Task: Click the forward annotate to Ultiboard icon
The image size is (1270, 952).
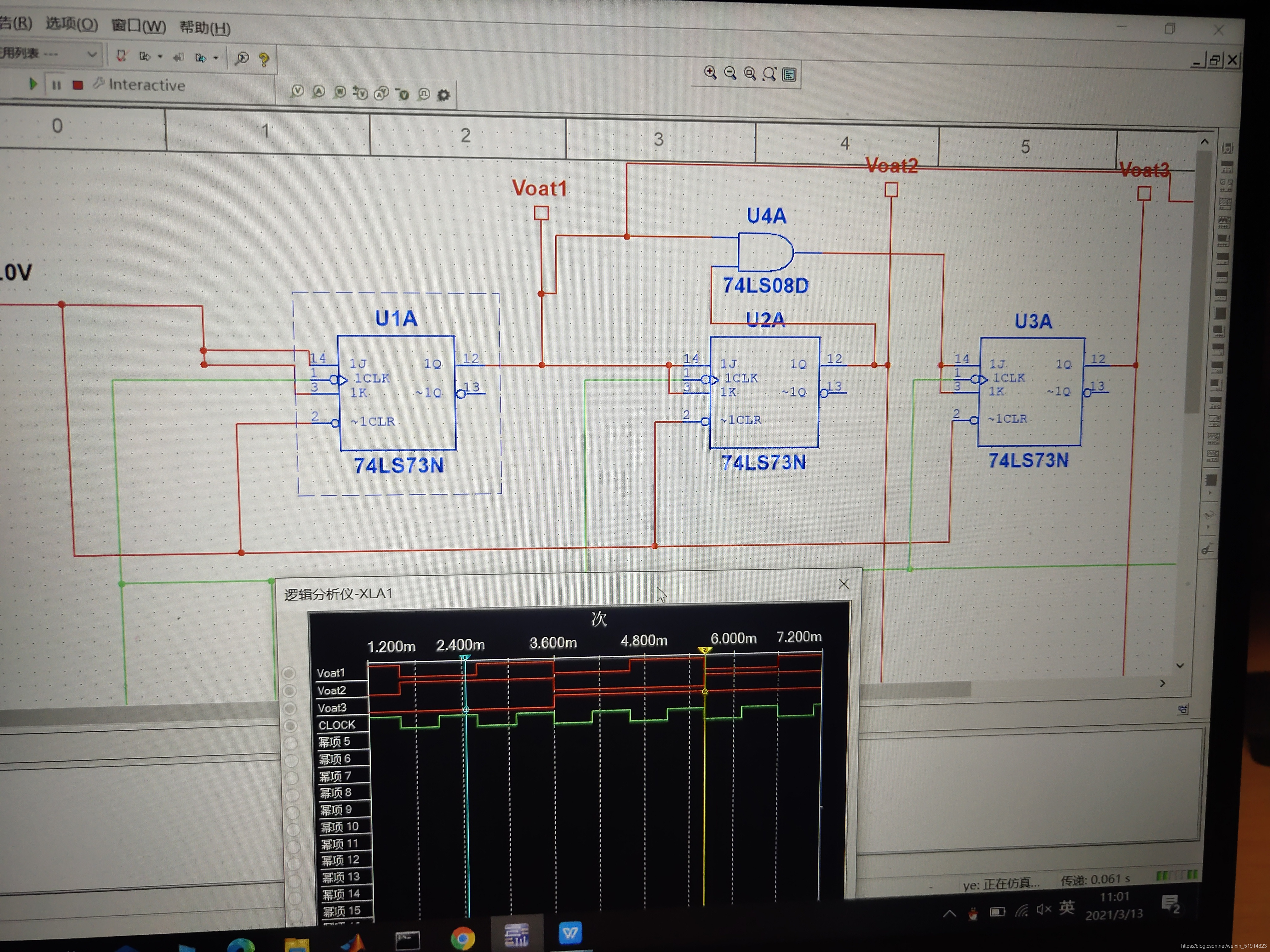Action: [x=145, y=56]
